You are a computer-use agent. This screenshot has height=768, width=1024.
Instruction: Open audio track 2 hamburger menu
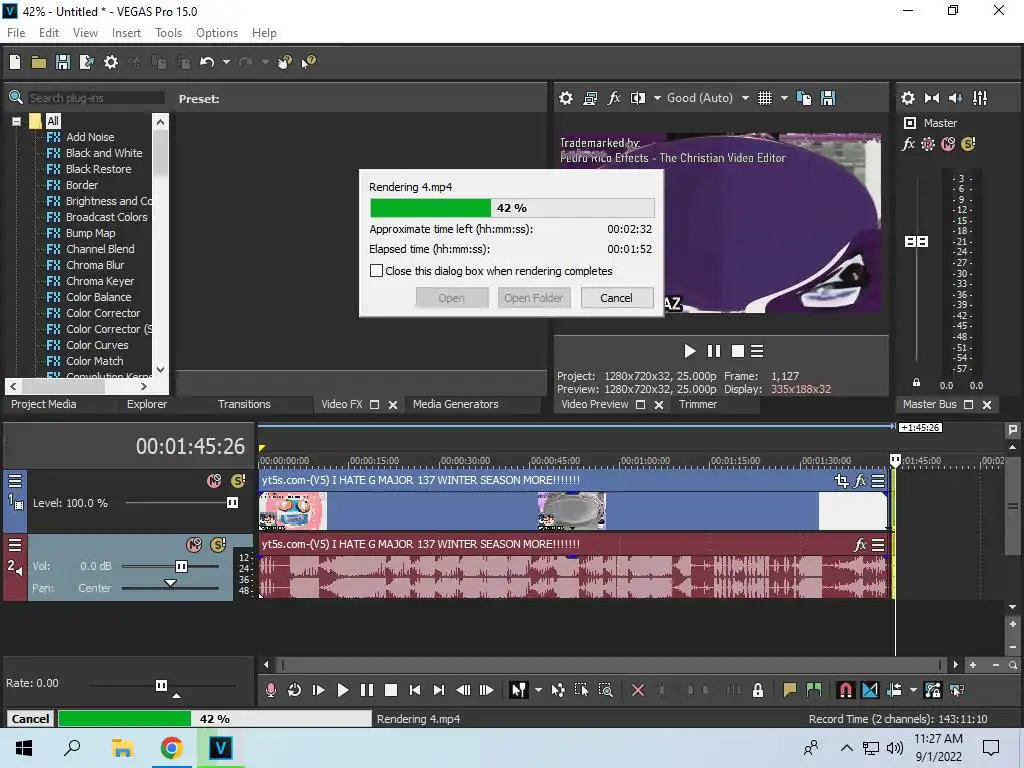[x=14, y=545]
